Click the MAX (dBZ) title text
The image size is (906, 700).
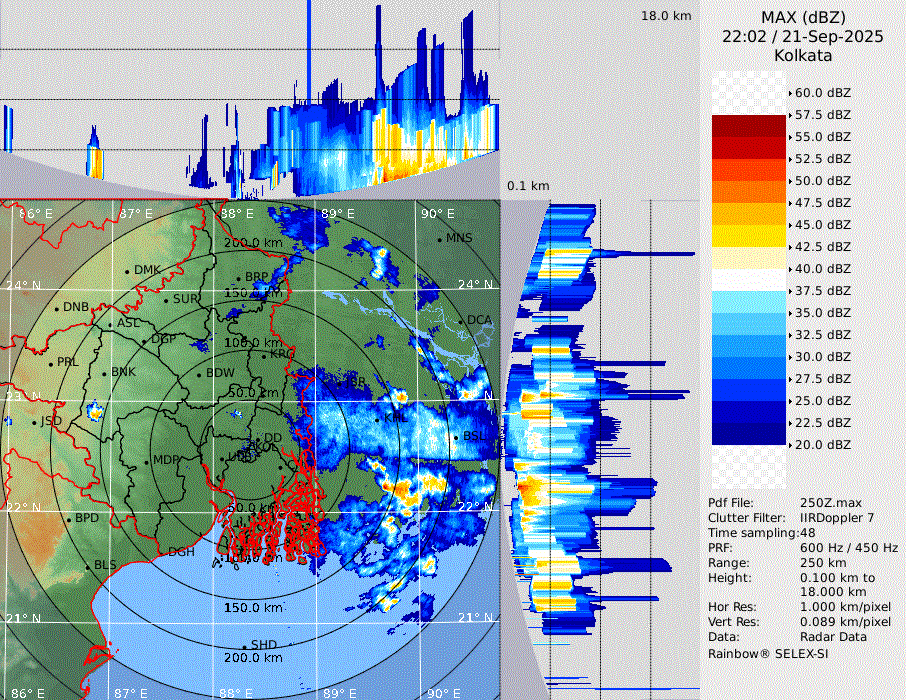[803, 17]
